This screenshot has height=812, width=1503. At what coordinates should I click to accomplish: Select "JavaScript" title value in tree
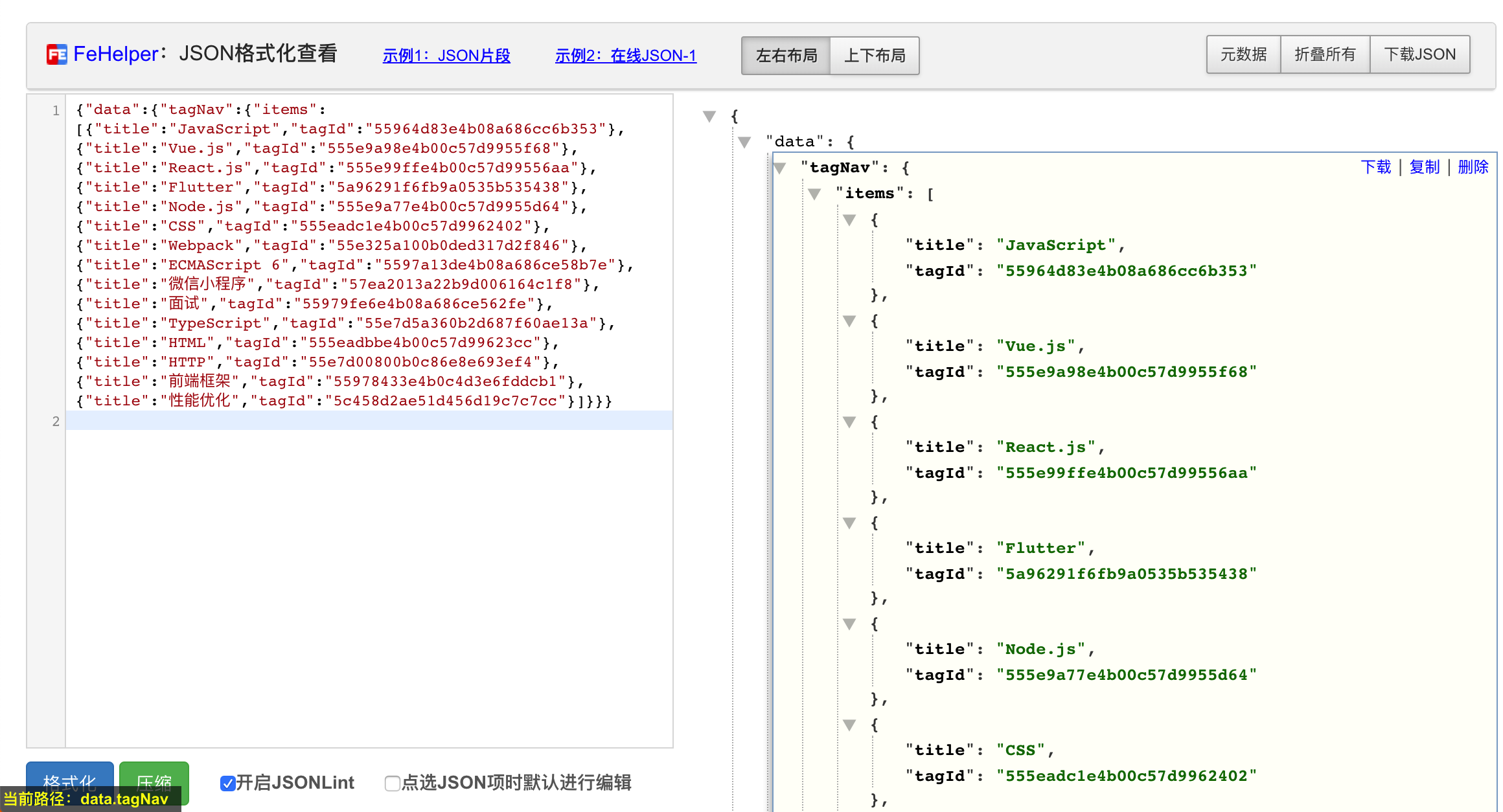click(x=1056, y=245)
